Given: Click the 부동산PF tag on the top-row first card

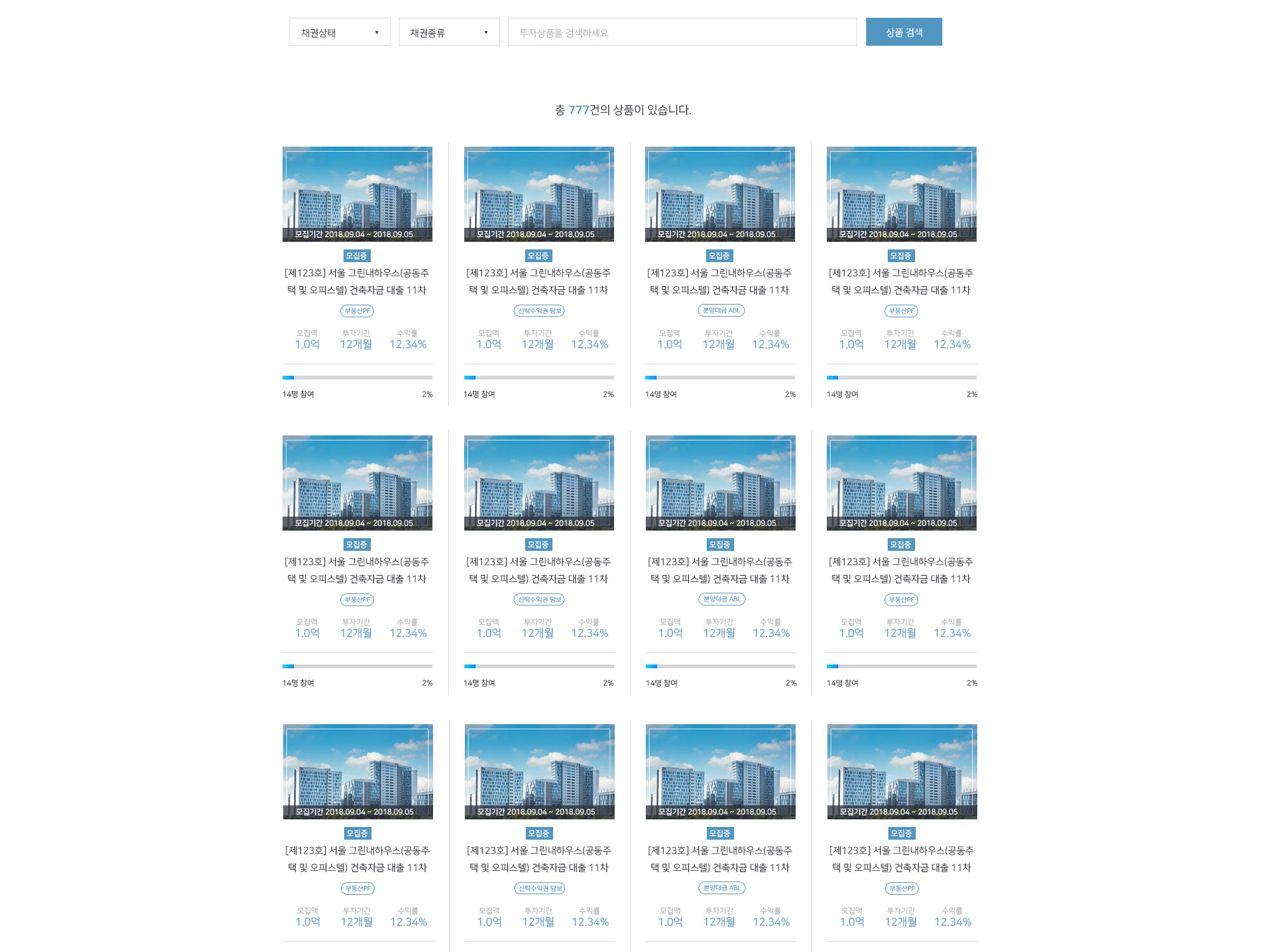Looking at the screenshot, I should tap(358, 311).
